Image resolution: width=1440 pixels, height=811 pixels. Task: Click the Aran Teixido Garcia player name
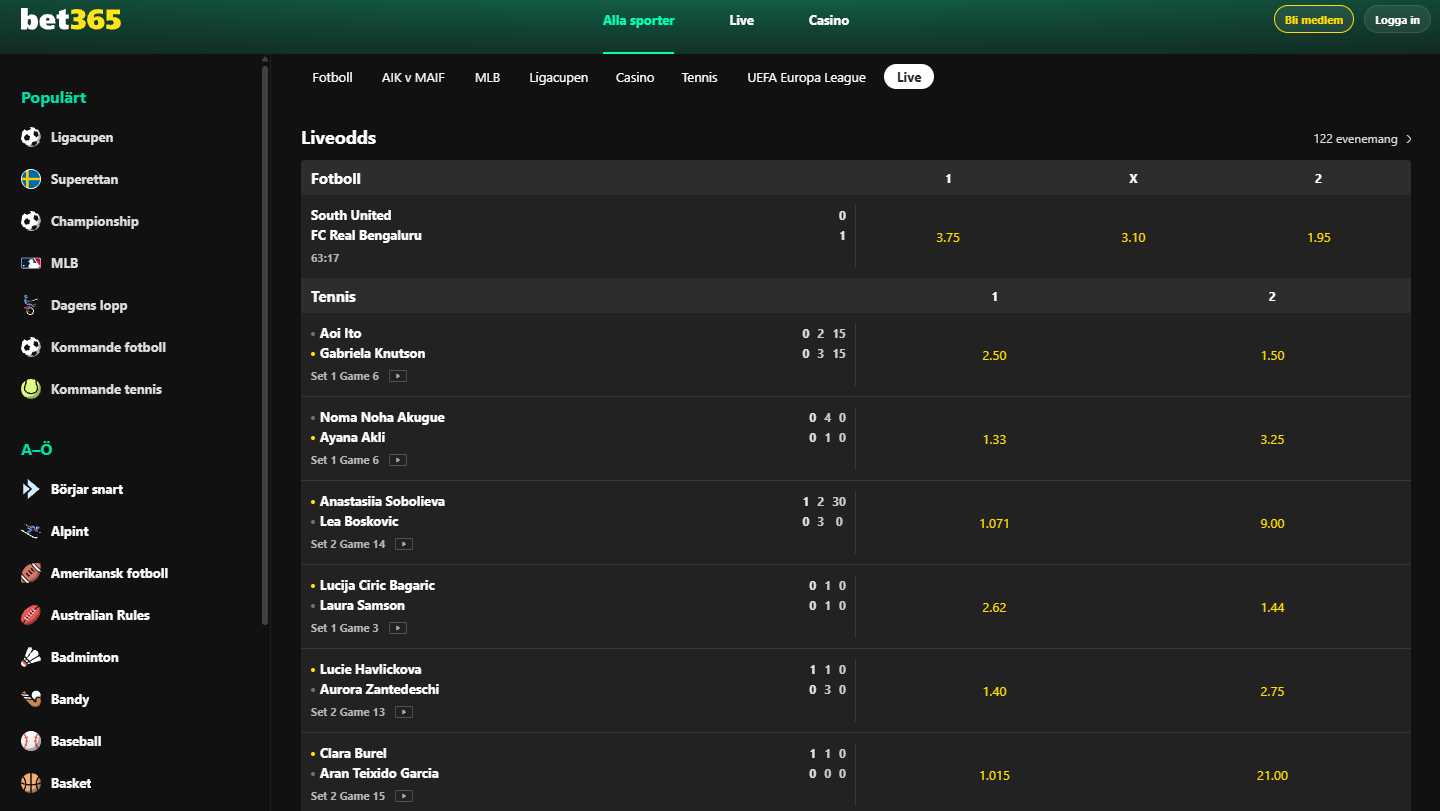[x=379, y=773]
